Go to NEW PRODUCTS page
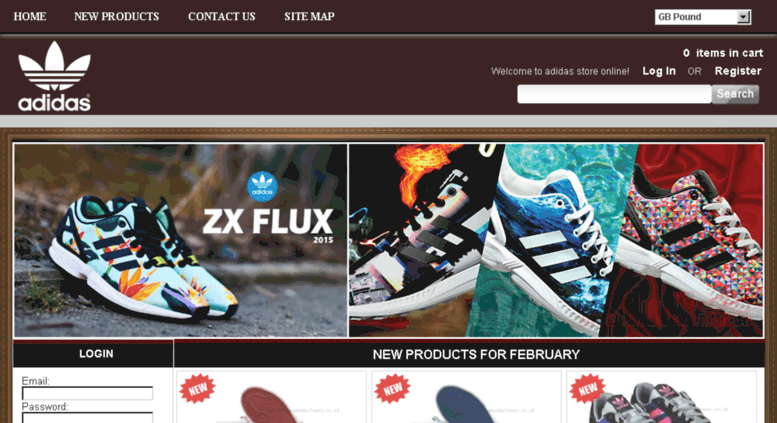This screenshot has height=423, width=777. [x=116, y=16]
